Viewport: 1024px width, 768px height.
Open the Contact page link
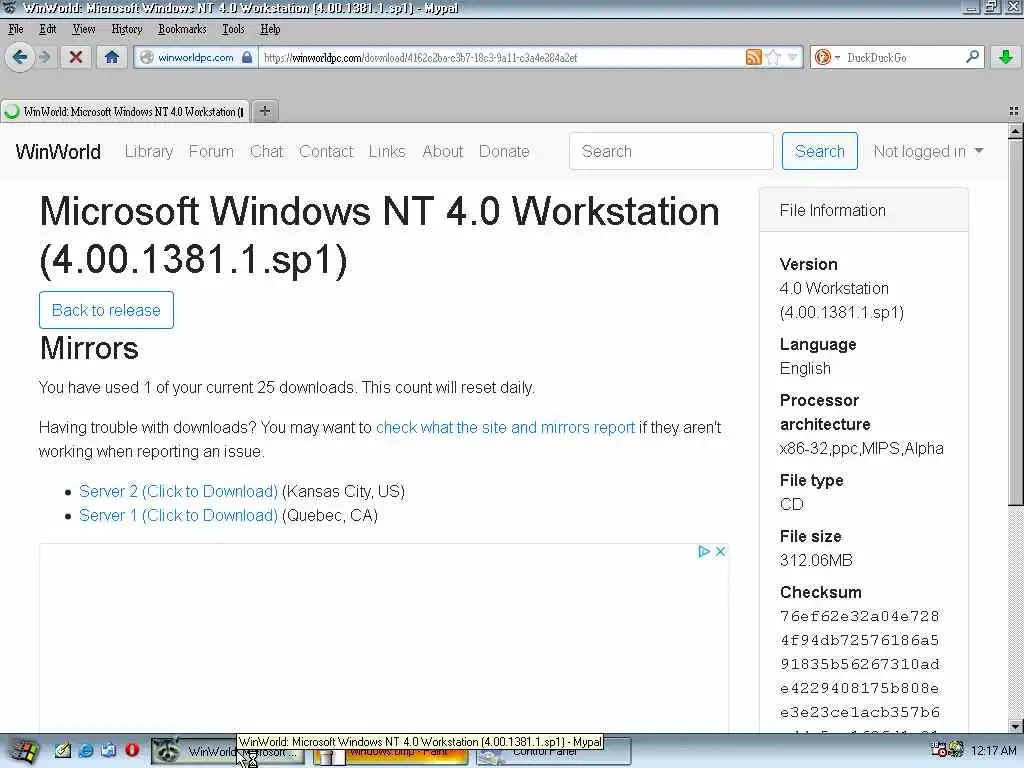click(326, 152)
